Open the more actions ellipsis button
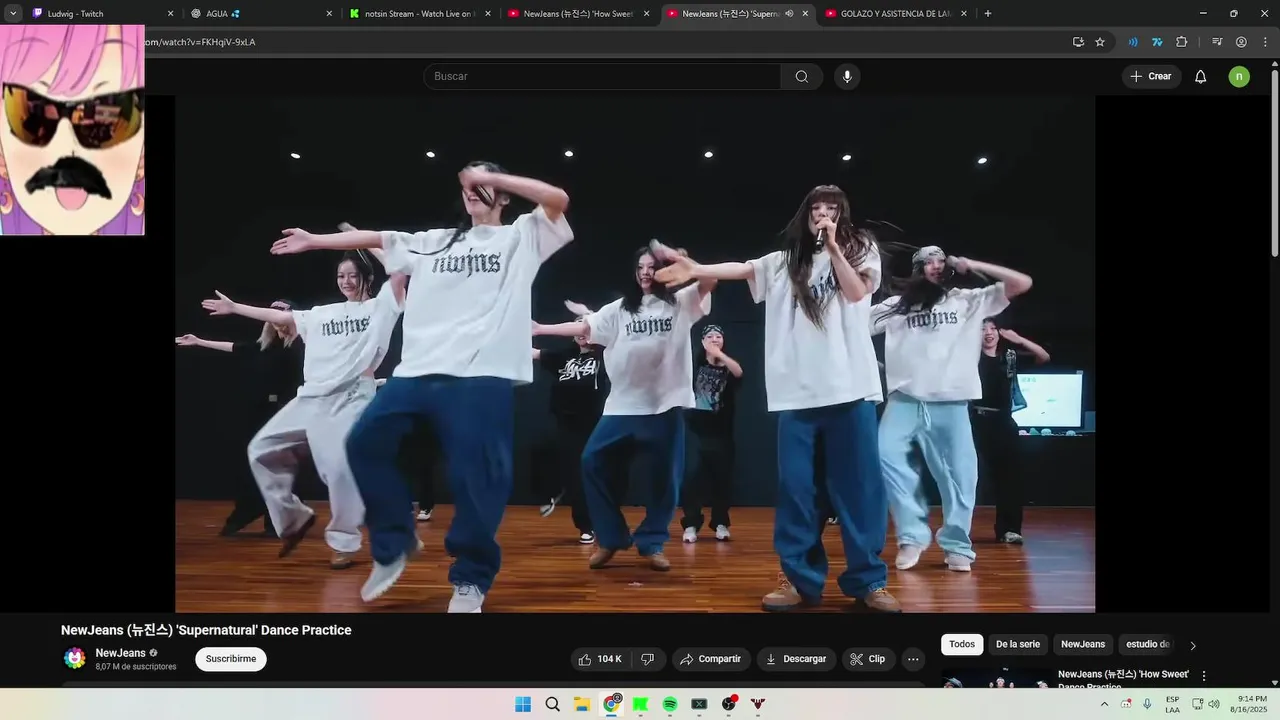The width and height of the screenshot is (1280, 720). coord(913,659)
